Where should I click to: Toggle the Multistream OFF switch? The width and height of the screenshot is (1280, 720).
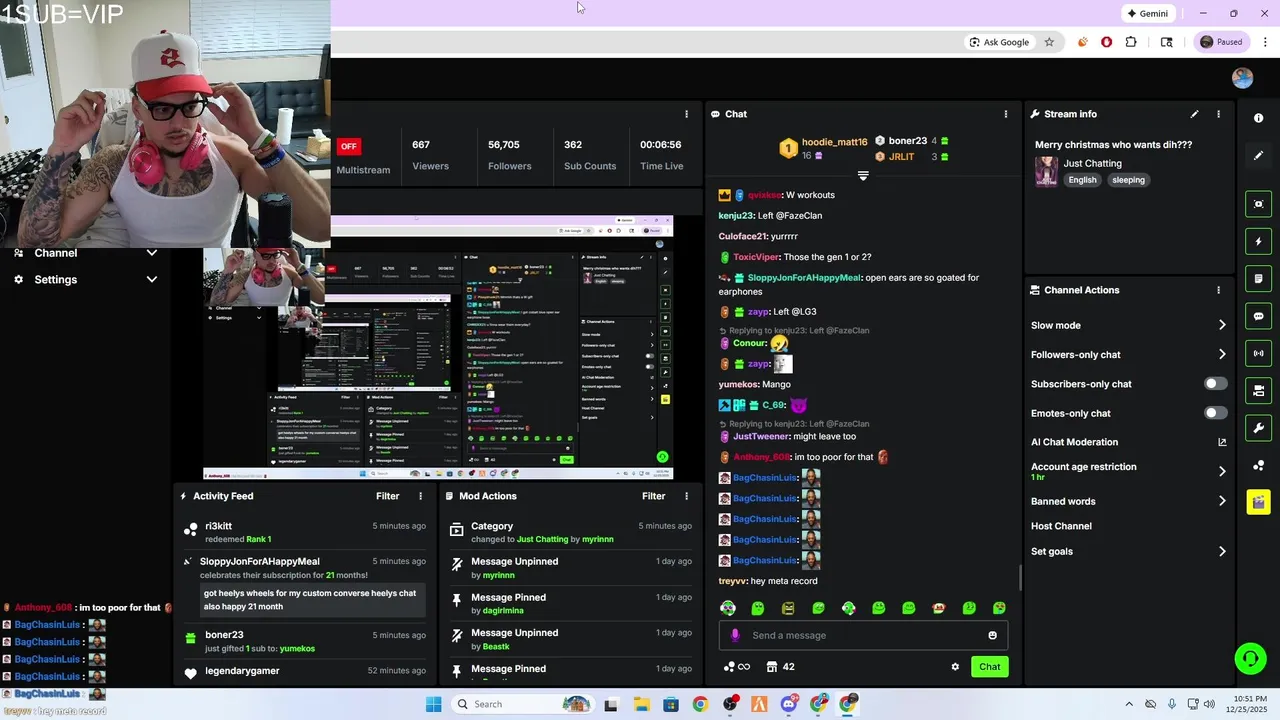[348, 146]
